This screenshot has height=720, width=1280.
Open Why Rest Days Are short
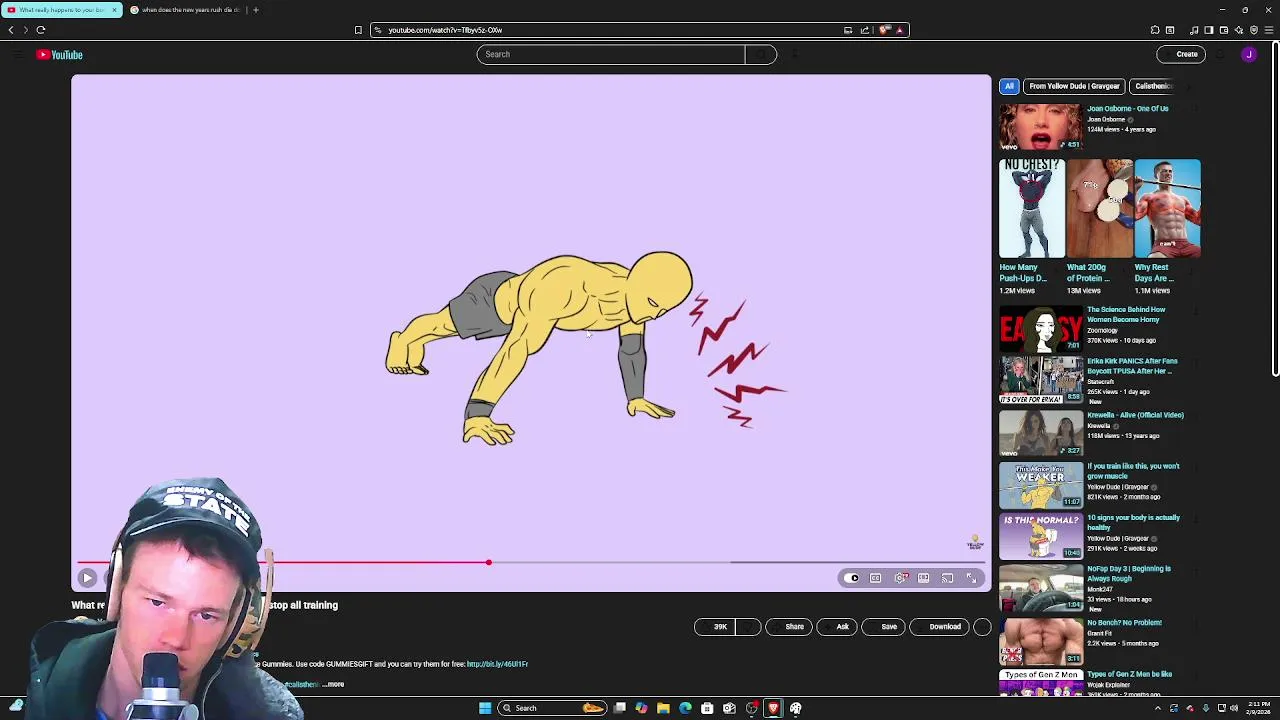[1167, 208]
